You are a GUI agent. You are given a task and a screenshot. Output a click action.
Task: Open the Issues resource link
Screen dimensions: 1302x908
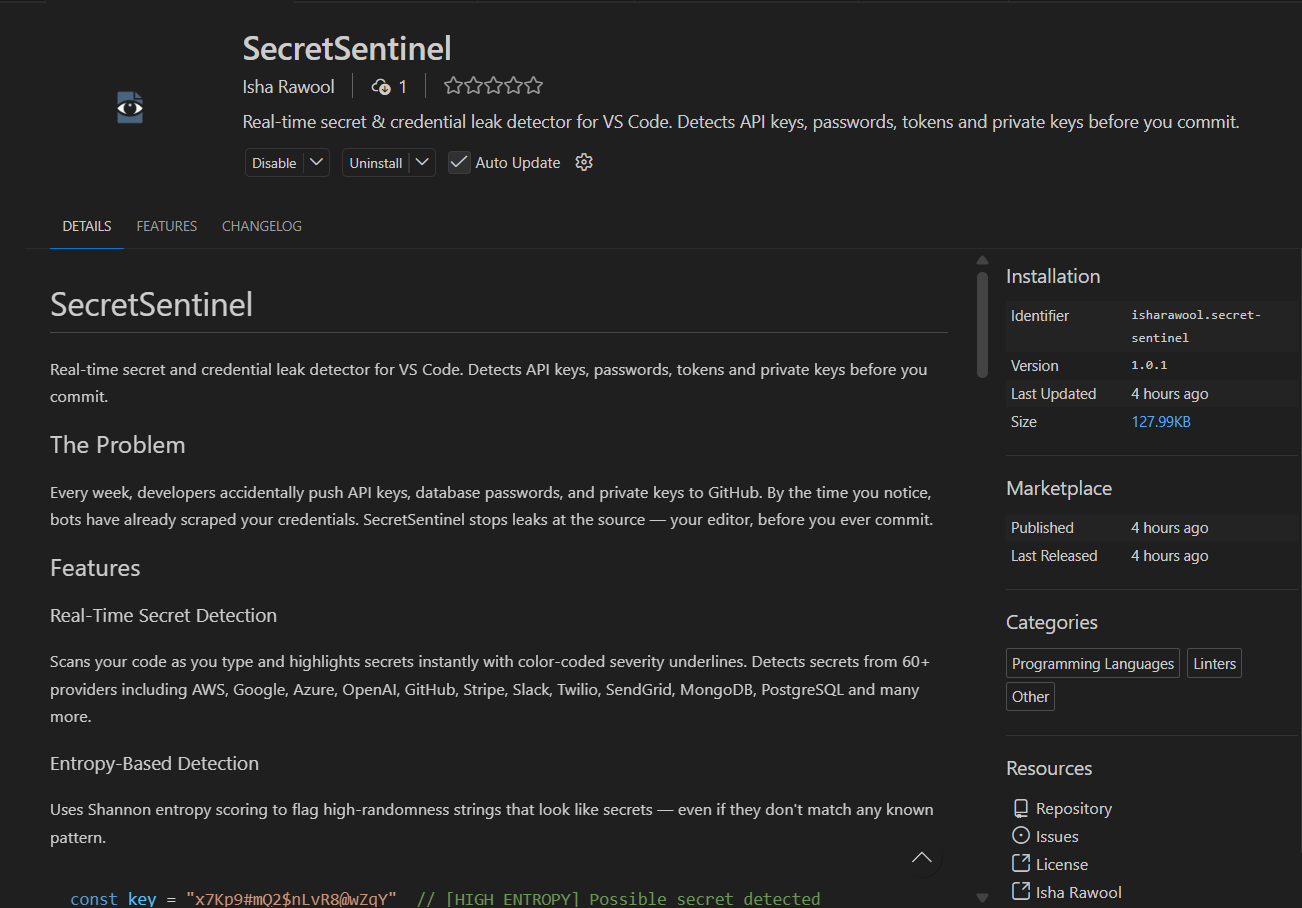tap(1057, 836)
